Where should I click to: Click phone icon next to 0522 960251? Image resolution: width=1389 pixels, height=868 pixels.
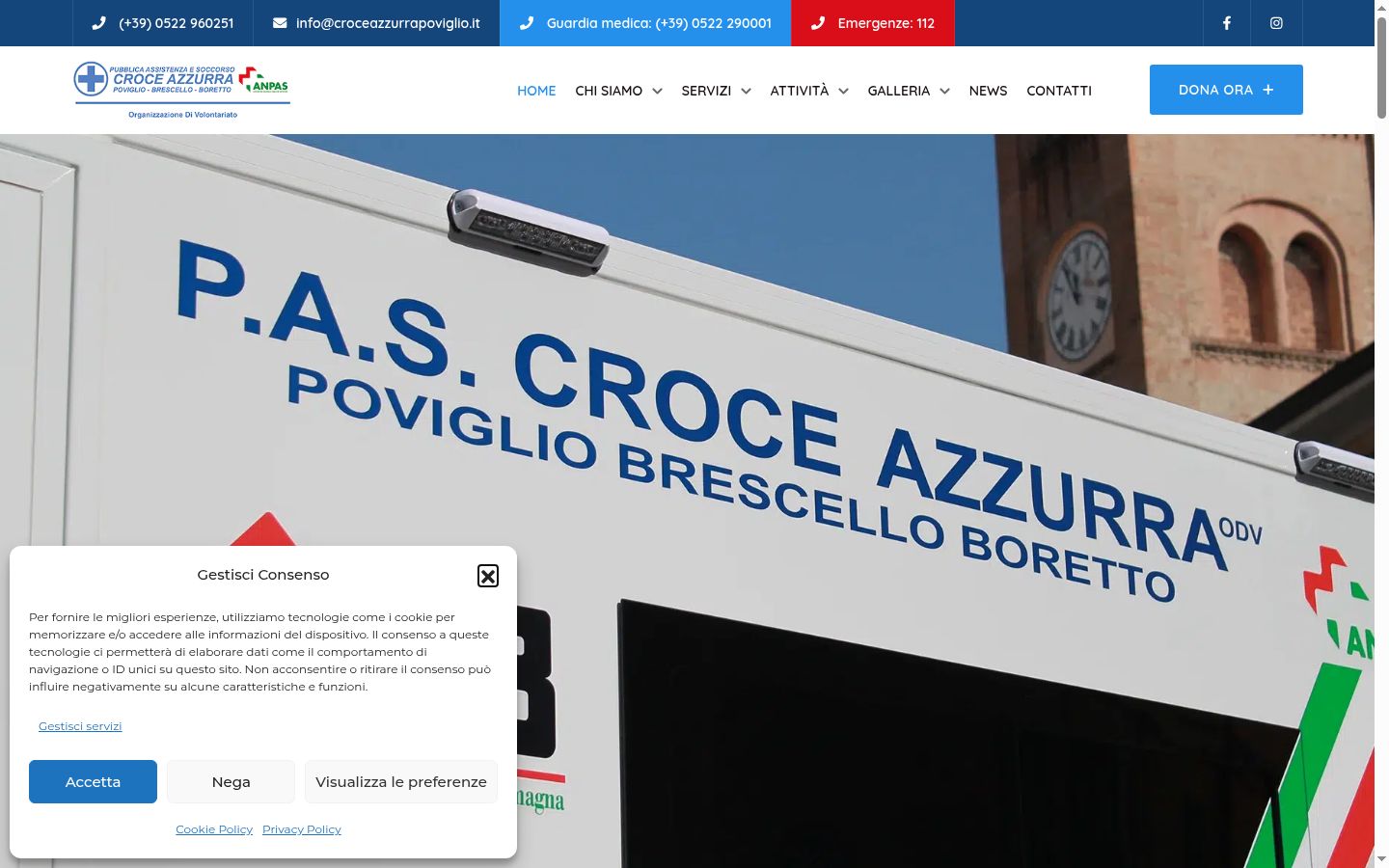pyautogui.click(x=98, y=23)
